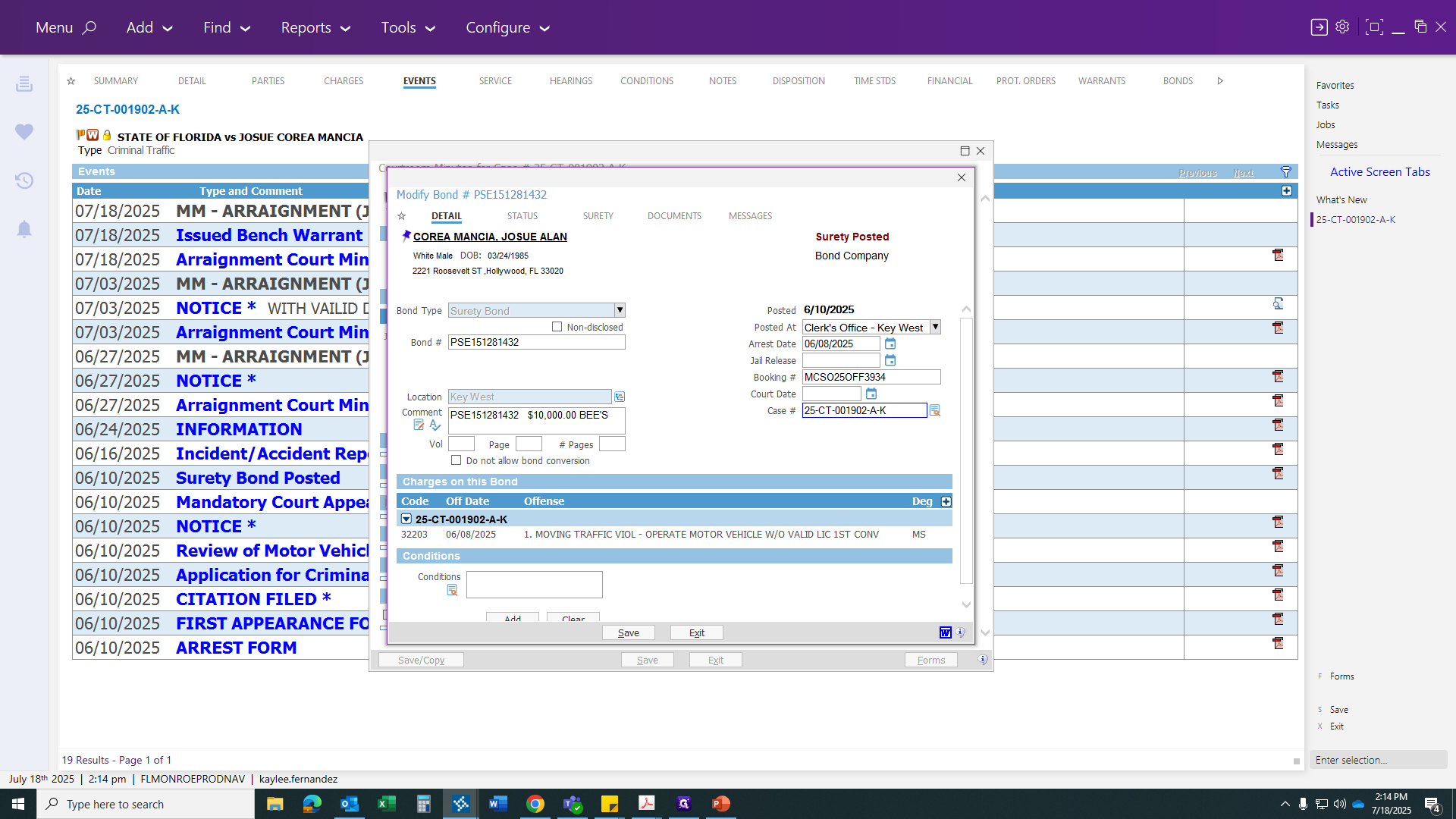1456x819 pixels.
Task: Expand the Tools menu
Action: [x=408, y=27]
